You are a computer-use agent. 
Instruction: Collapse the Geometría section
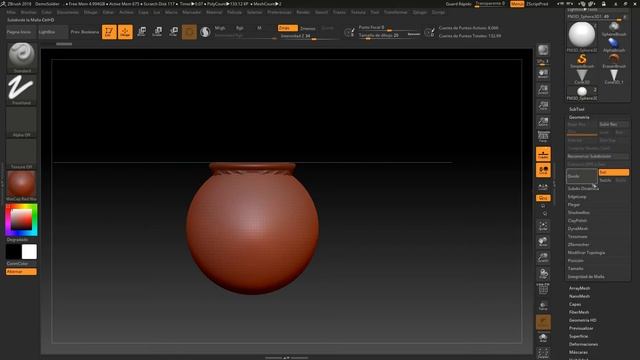tap(579, 117)
